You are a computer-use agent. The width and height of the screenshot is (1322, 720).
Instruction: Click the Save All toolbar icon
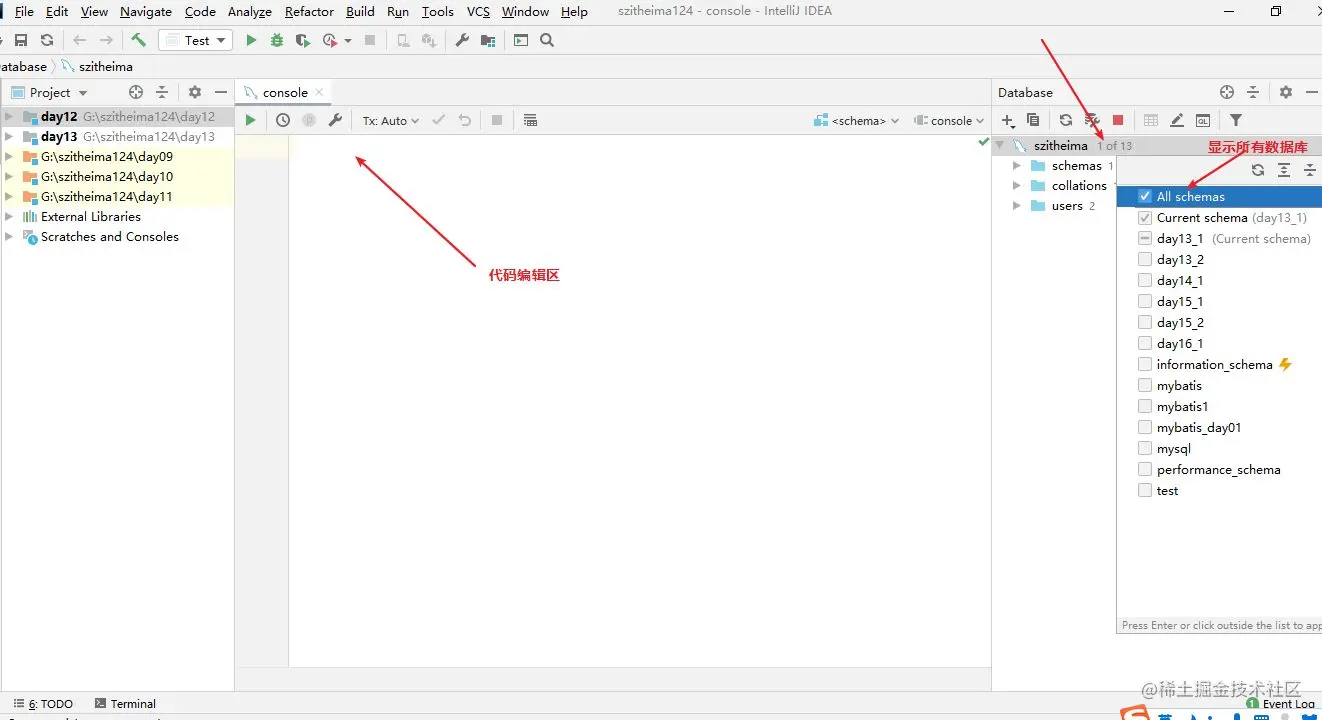coord(21,40)
